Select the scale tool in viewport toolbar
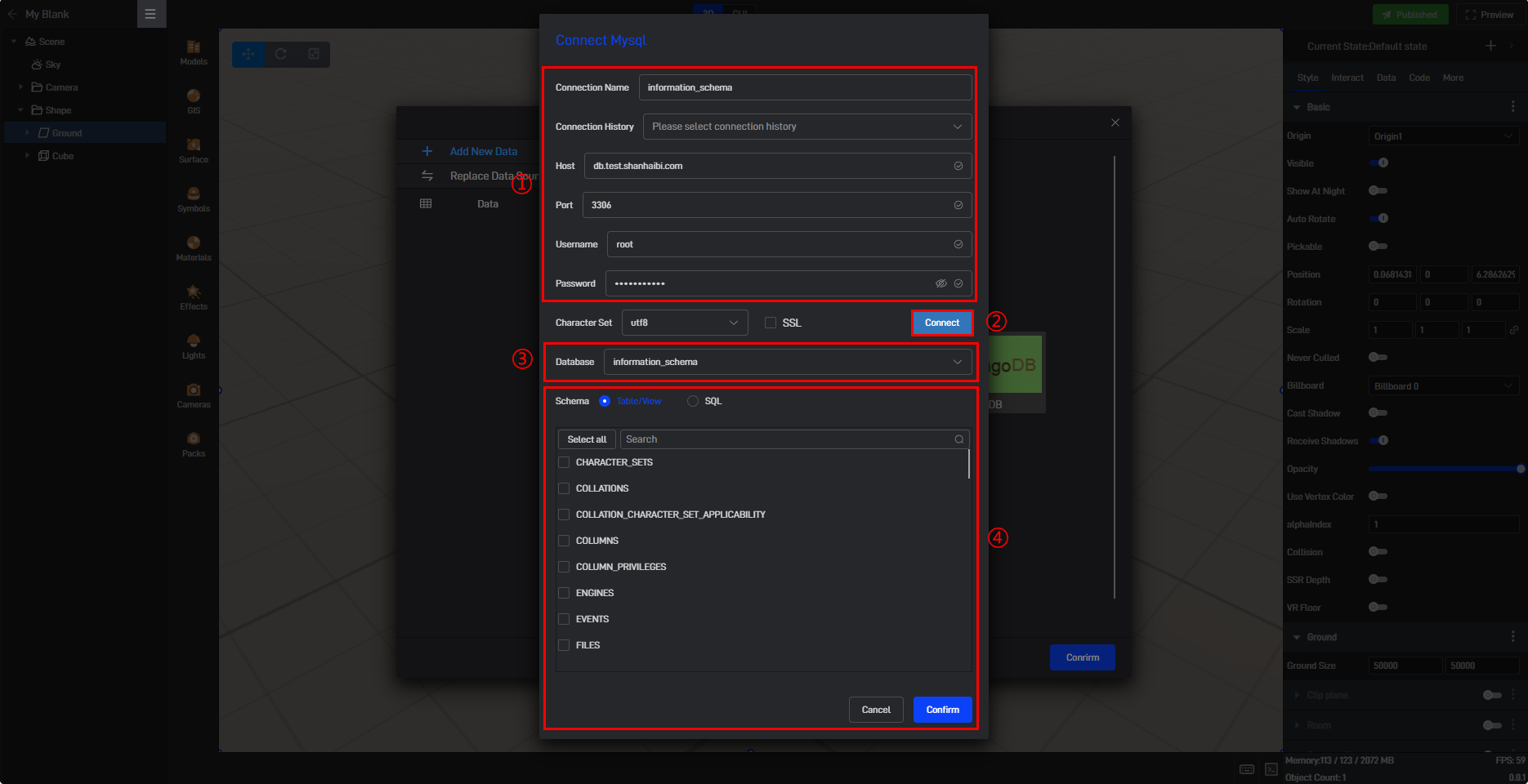Image resolution: width=1528 pixels, height=784 pixels. click(314, 54)
